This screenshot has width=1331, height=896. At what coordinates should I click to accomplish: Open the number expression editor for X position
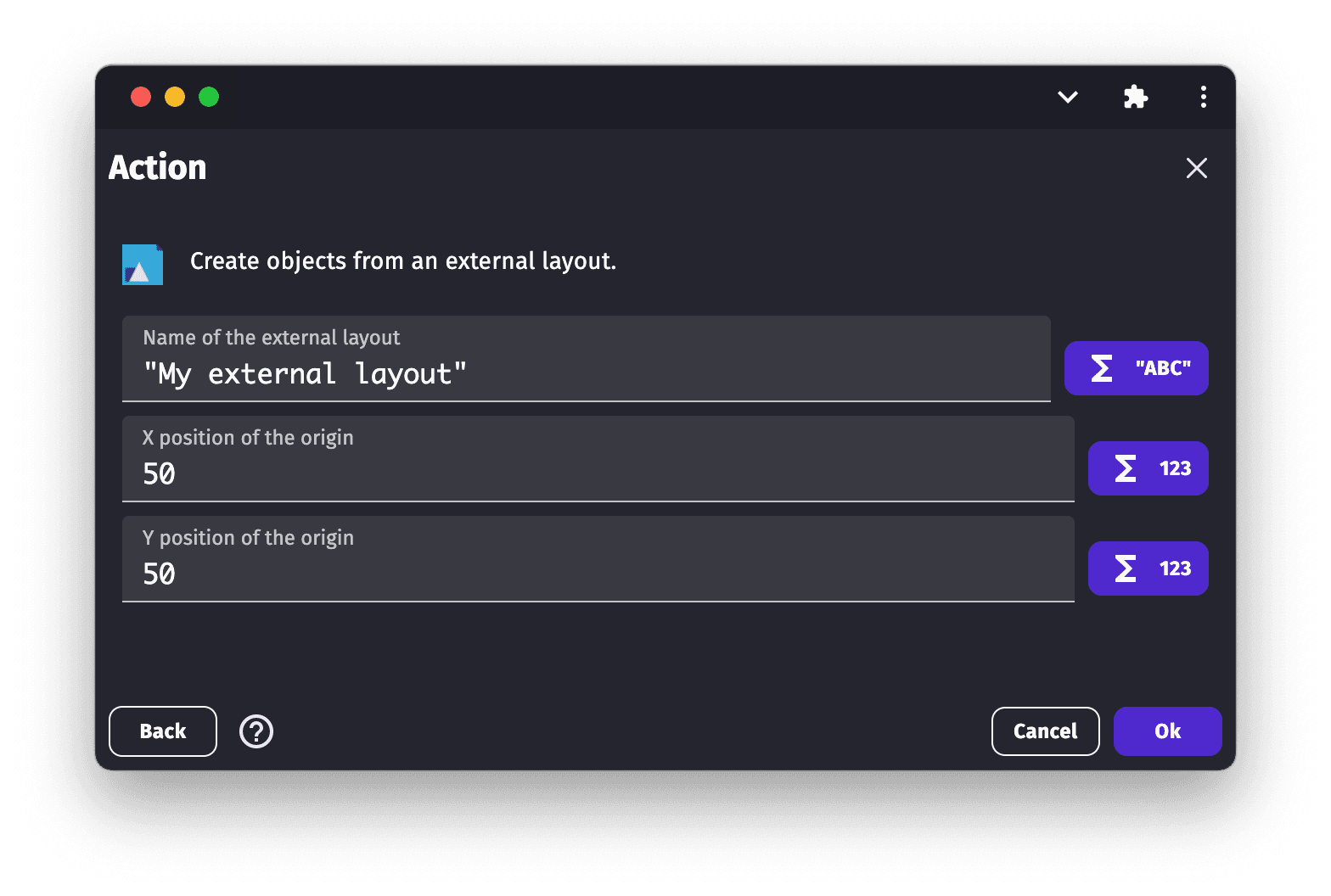pyautogui.click(x=1148, y=468)
